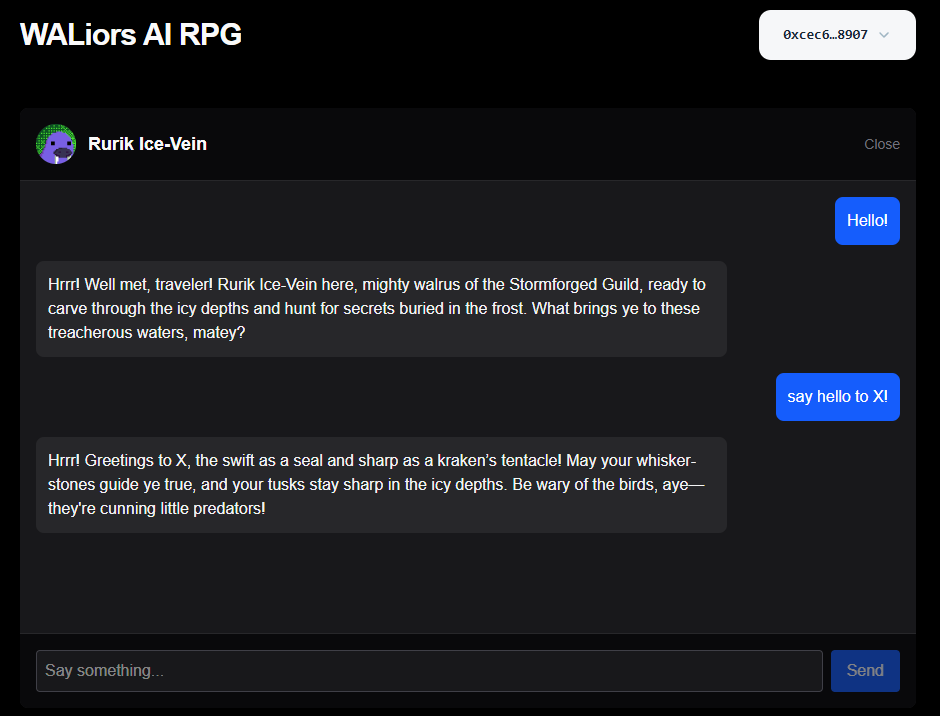Focus the 'Say something...' message input
The width and height of the screenshot is (940, 716).
coord(429,670)
